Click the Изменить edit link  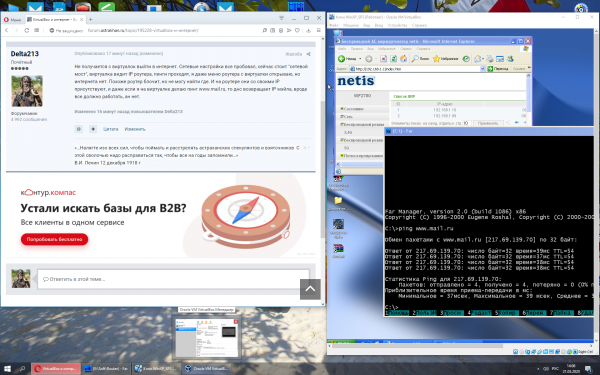(x=135, y=129)
